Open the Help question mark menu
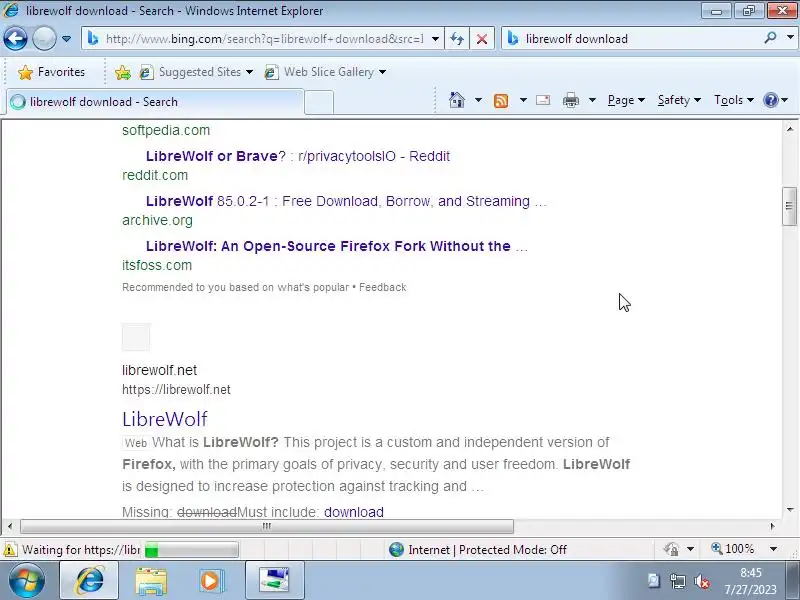 [x=776, y=100]
